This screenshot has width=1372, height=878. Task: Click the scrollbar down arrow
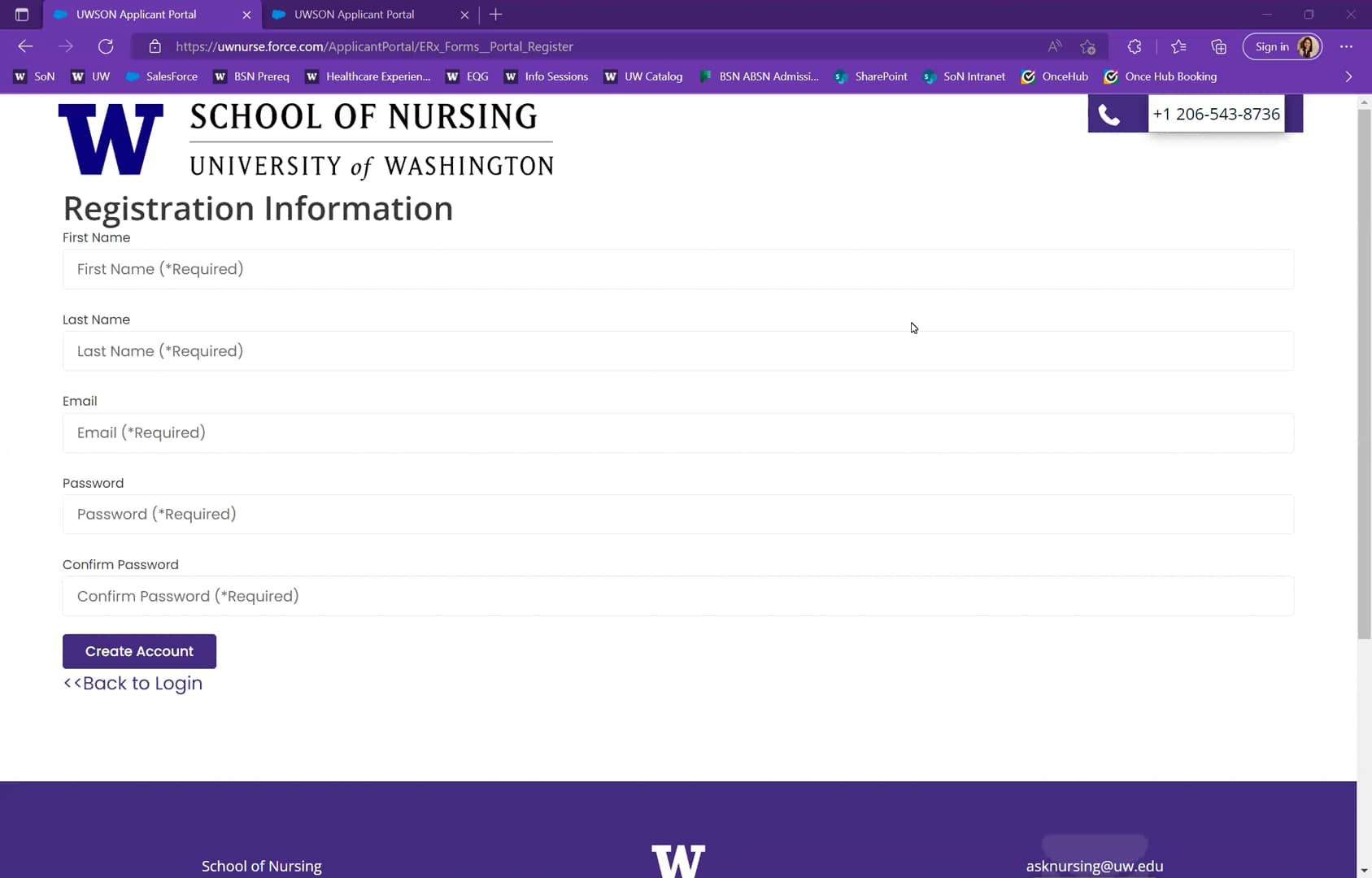(1363, 869)
